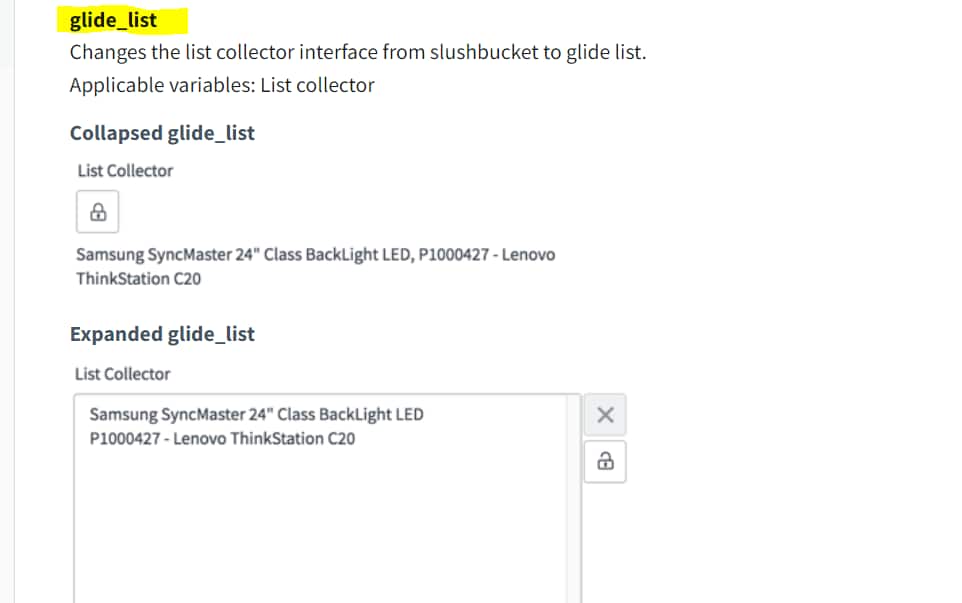Click 'ThinkStation C20' in collapsed summary

point(139,278)
